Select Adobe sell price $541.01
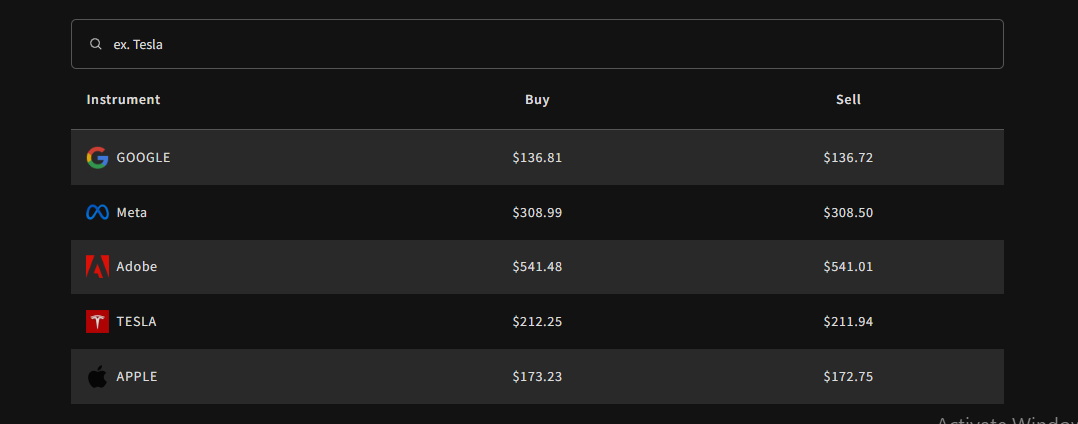 [x=848, y=267]
